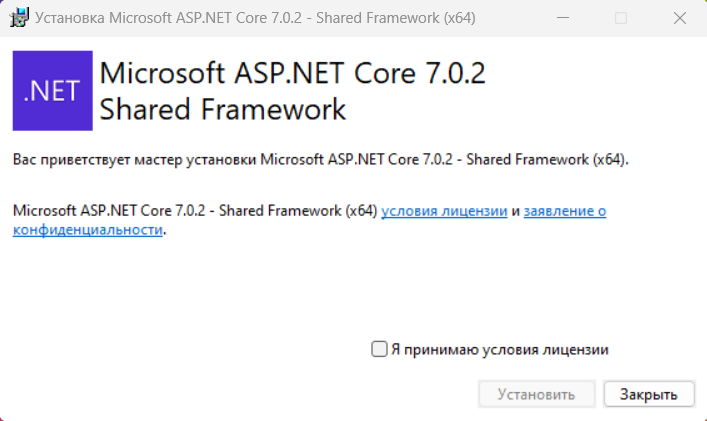
Task: Click the 'Закрыть' button
Action: [649, 394]
